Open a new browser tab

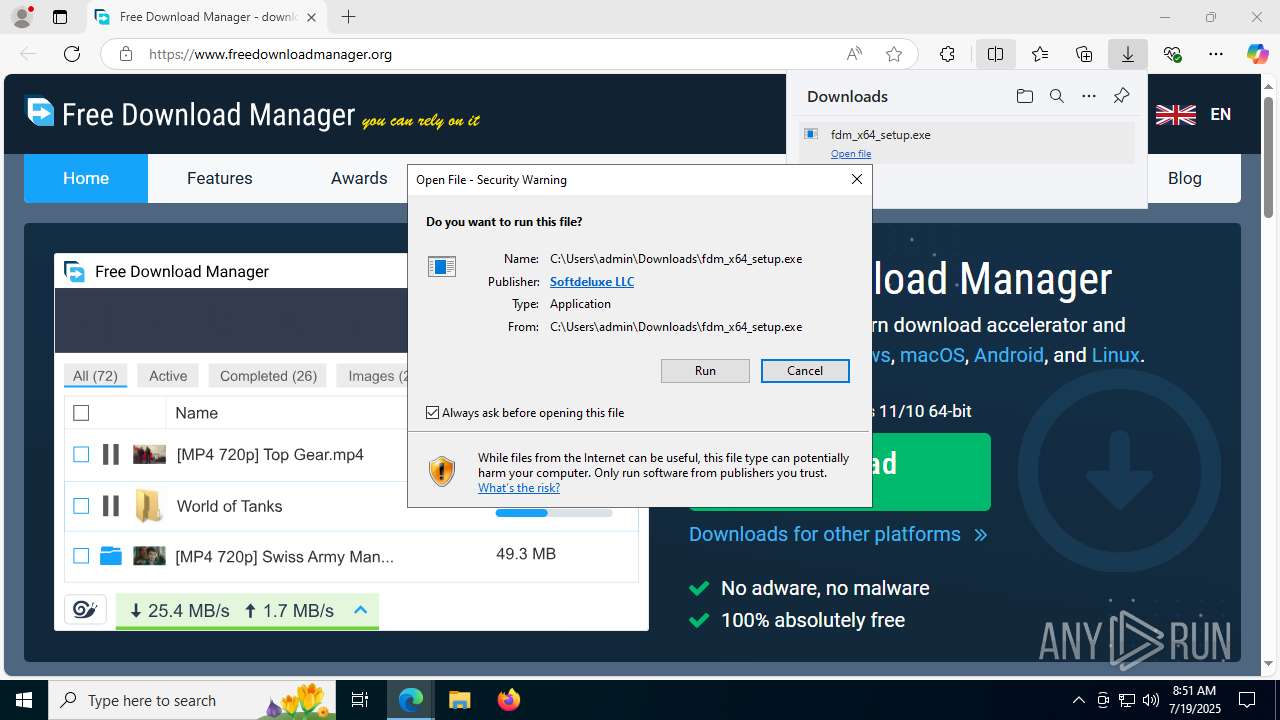(x=348, y=17)
